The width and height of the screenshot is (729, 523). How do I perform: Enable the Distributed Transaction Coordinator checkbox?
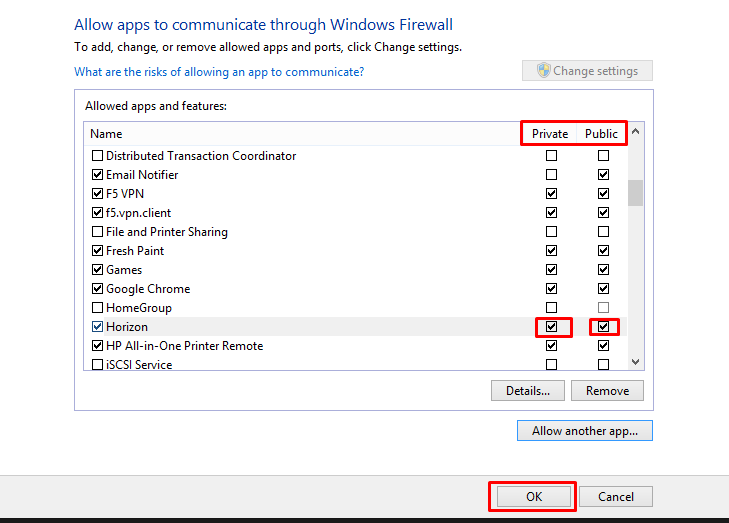click(98, 156)
